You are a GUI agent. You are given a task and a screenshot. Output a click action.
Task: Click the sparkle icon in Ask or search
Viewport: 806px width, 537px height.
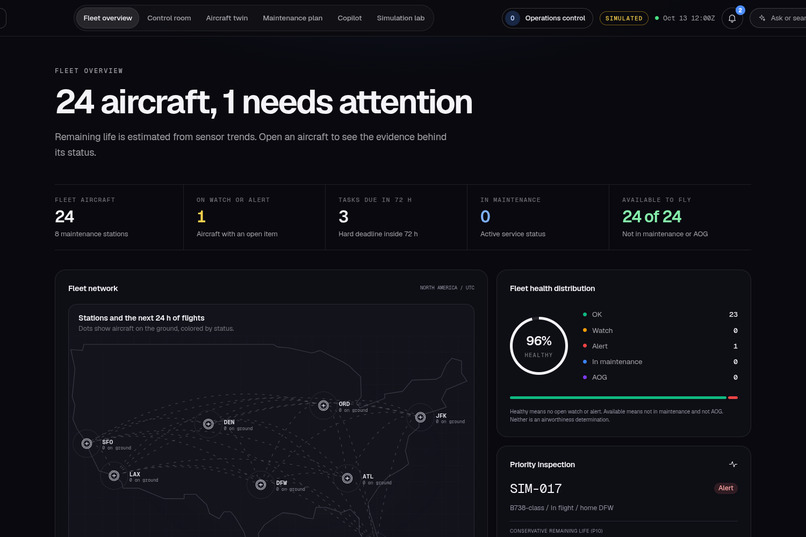coord(762,18)
